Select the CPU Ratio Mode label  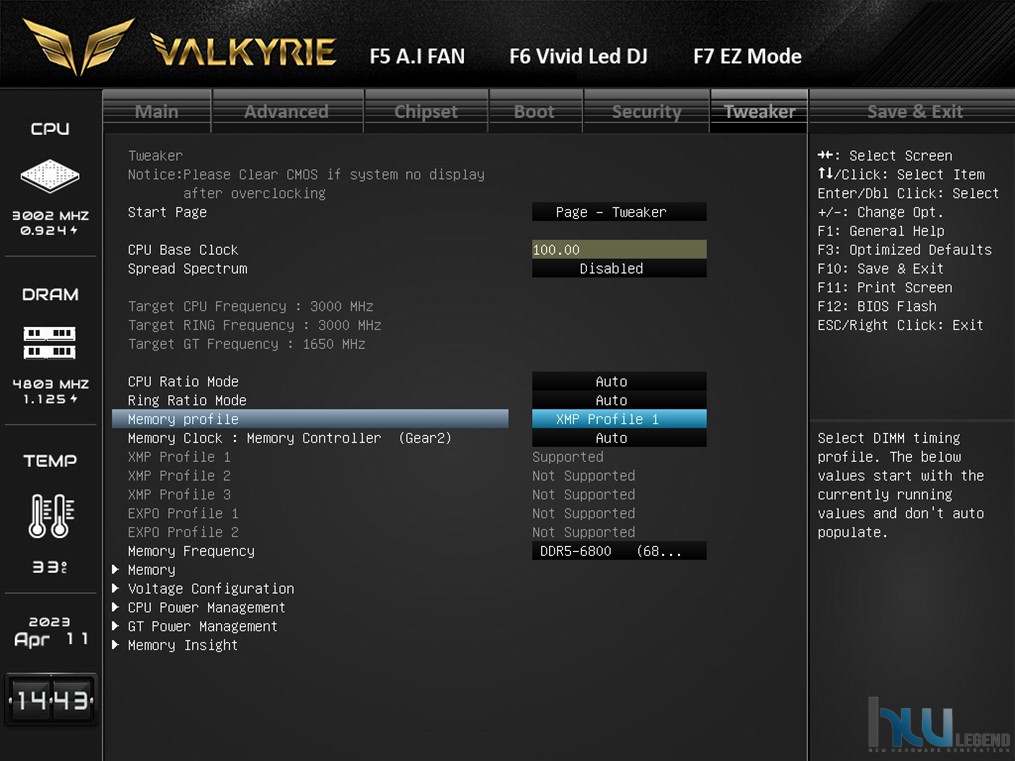(183, 382)
